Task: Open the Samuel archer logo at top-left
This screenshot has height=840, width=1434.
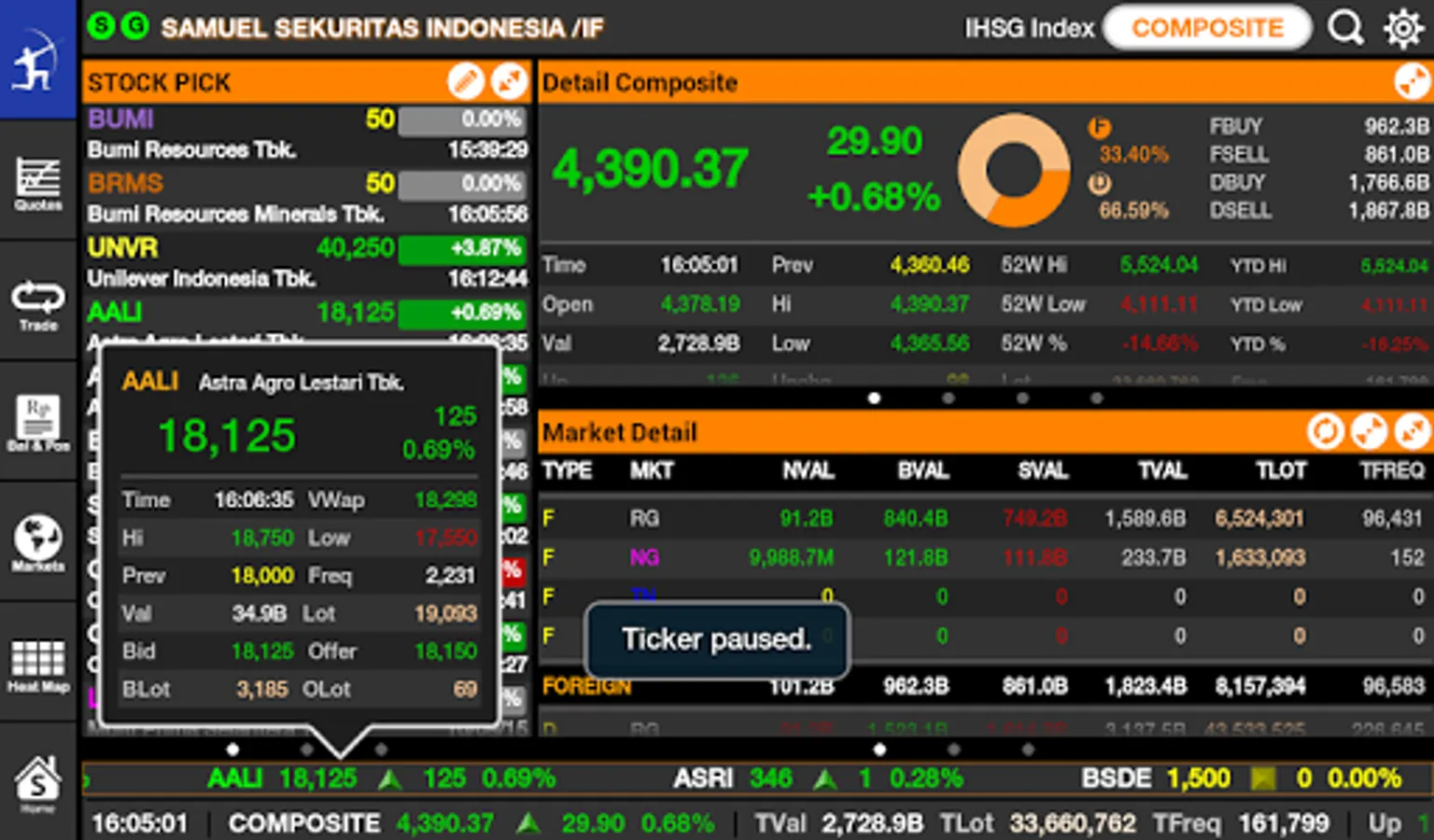Action: click(37, 59)
